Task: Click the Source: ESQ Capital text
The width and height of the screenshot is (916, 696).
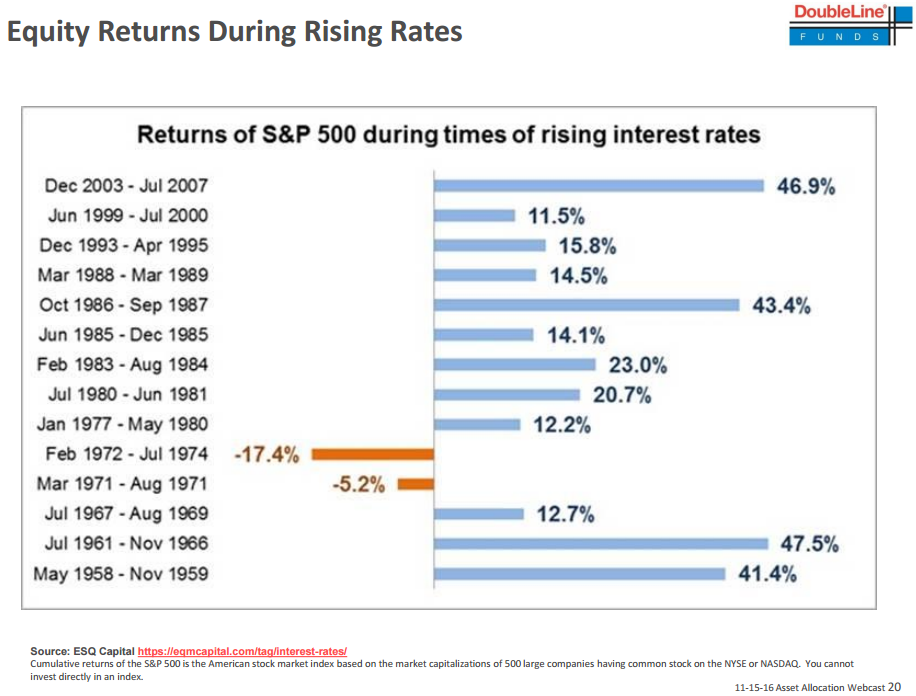Action: [x=82, y=651]
